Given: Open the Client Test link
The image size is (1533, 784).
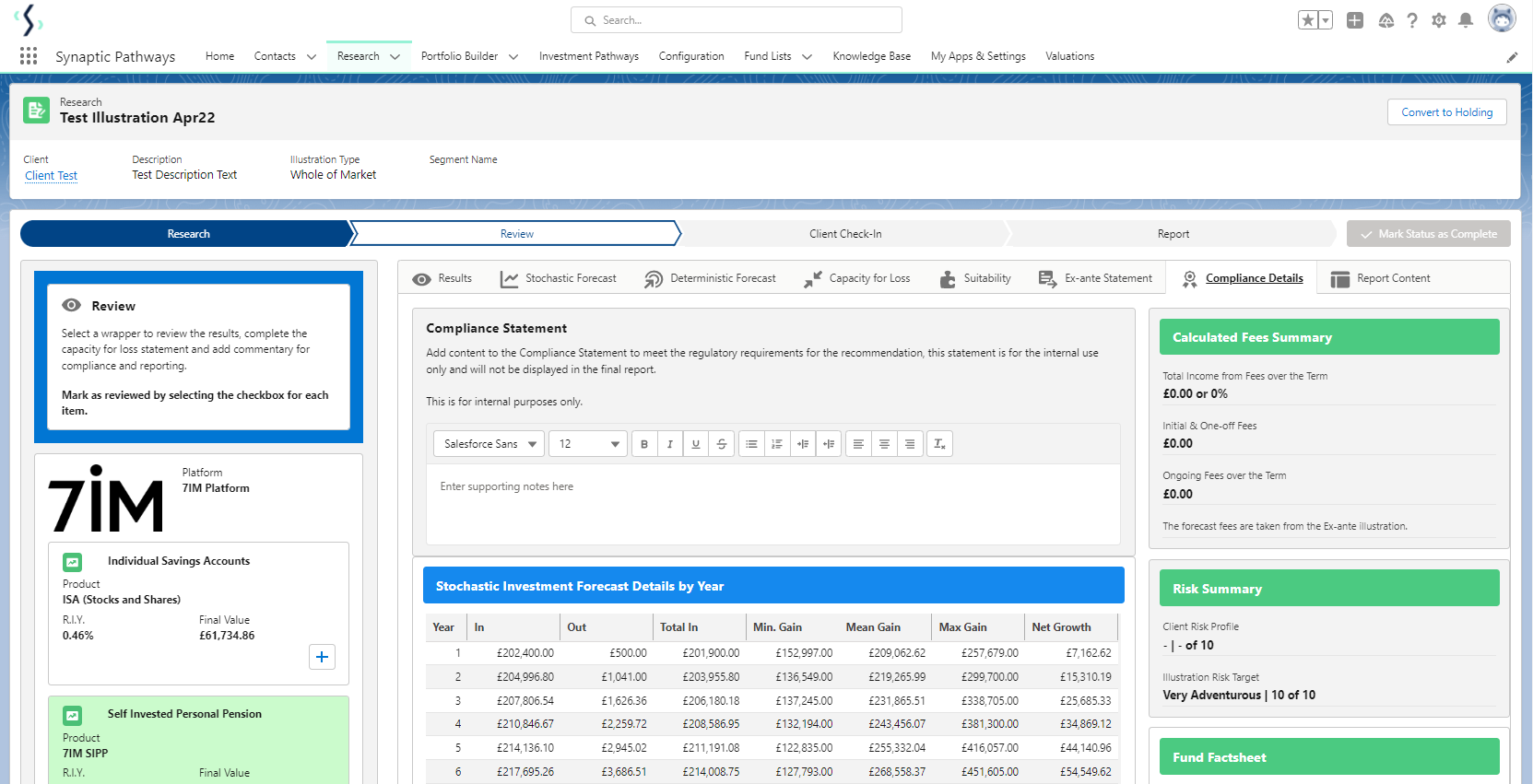Looking at the screenshot, I should (x=51, y=176).
